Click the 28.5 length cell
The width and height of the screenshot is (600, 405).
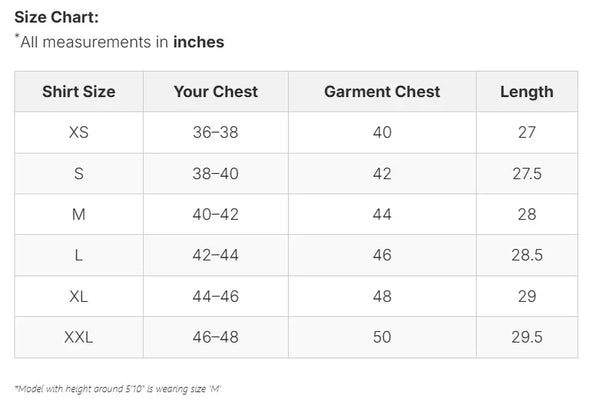click(x=527, y=255)
